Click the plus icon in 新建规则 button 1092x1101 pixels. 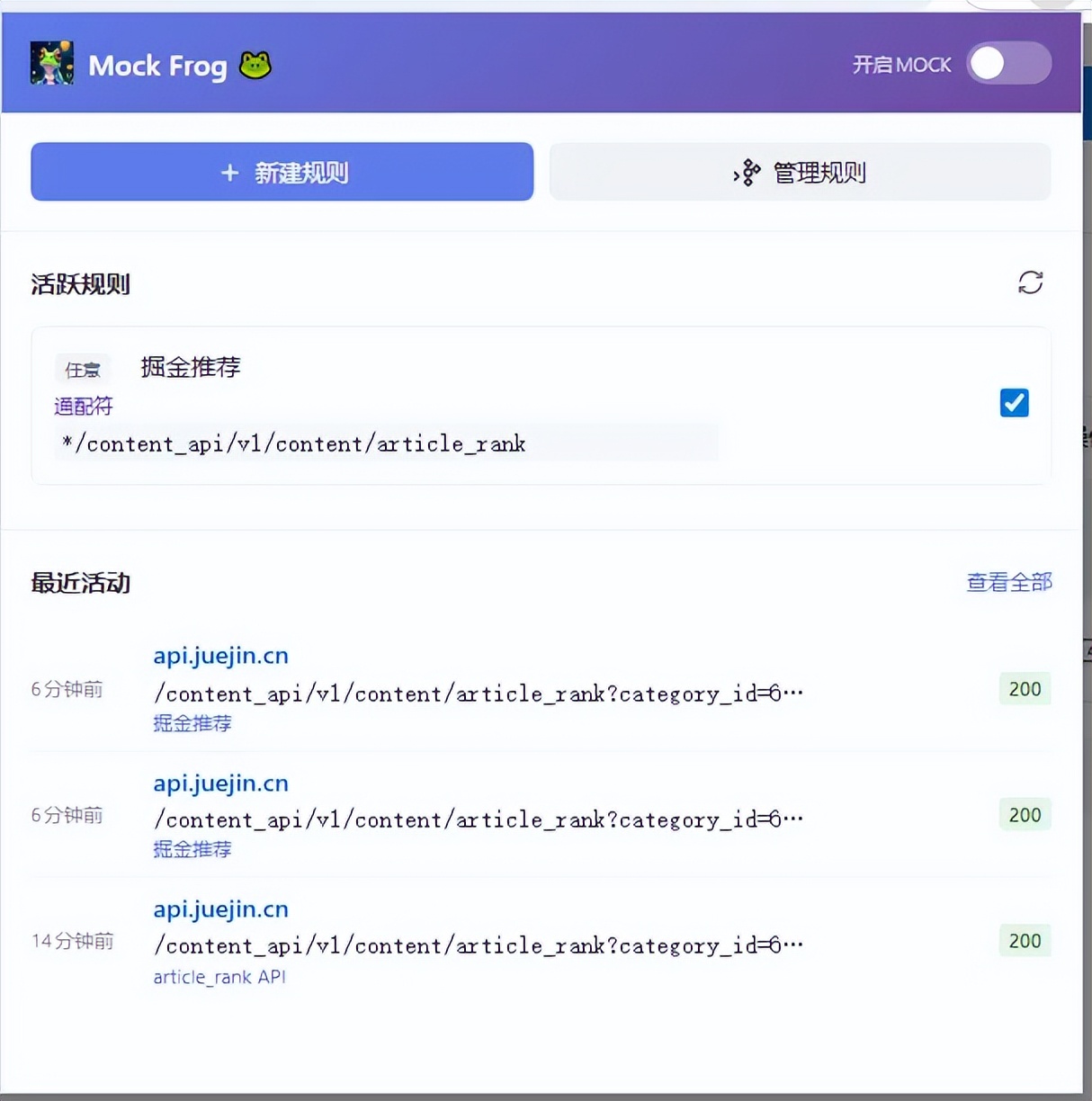230,173
